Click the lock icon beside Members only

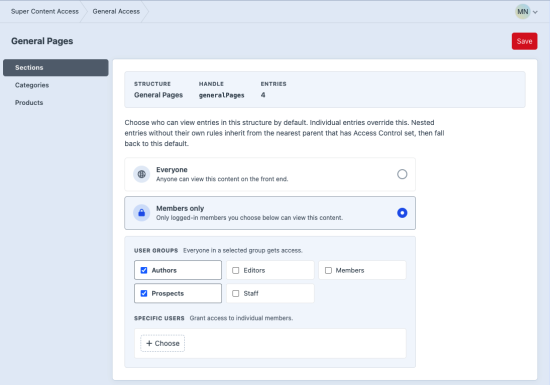pos(141,213)
